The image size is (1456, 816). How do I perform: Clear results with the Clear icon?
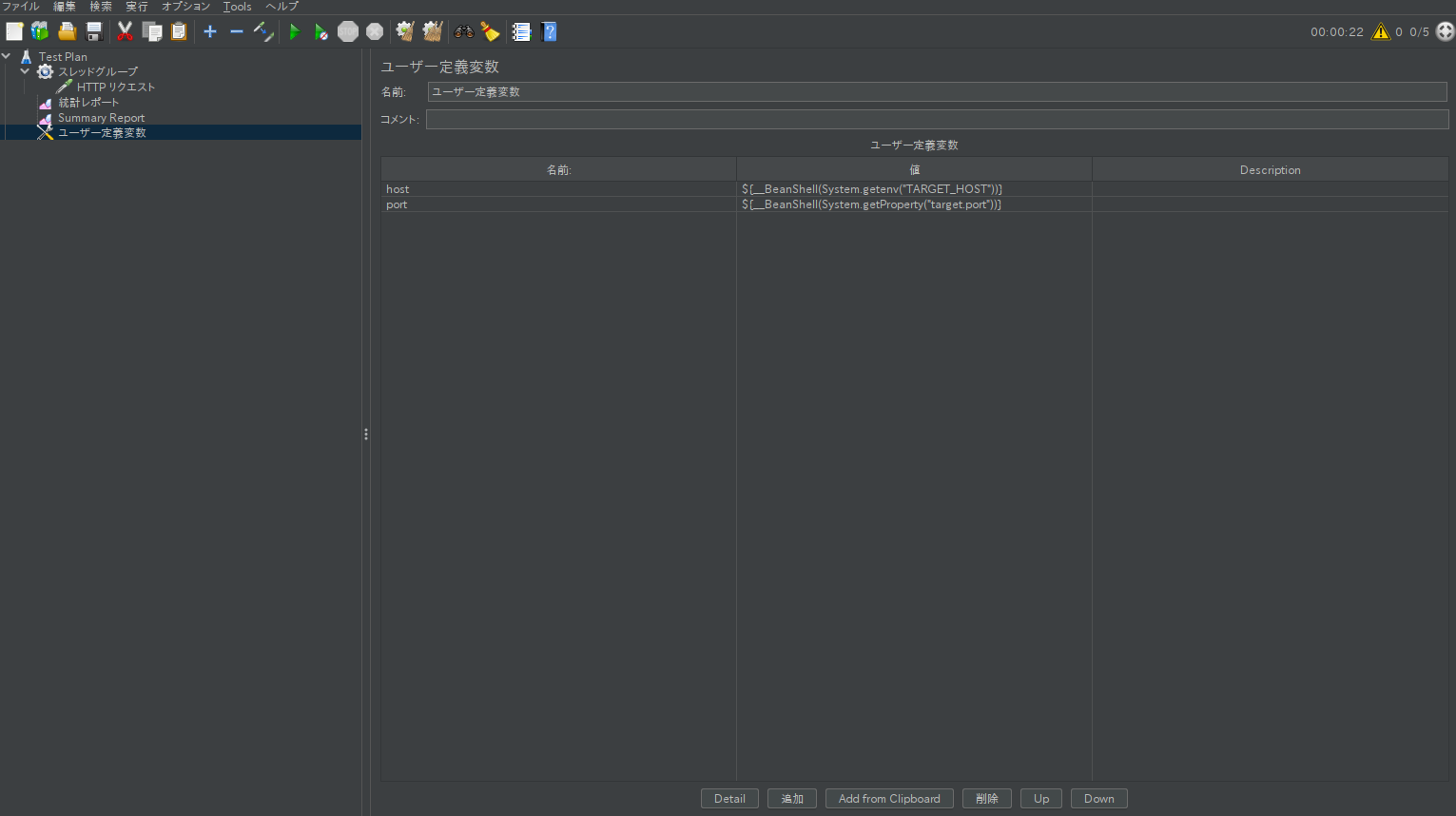405,31
